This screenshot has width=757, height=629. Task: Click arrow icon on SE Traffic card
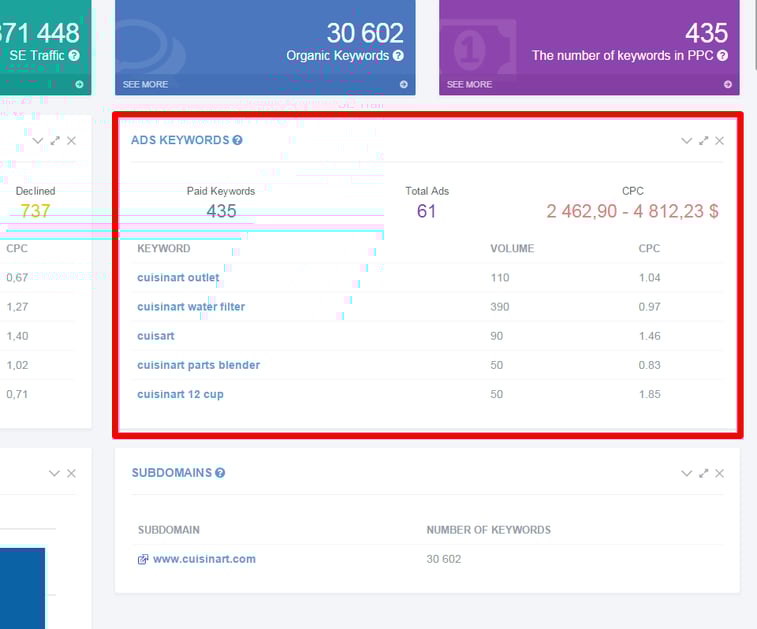79,84
